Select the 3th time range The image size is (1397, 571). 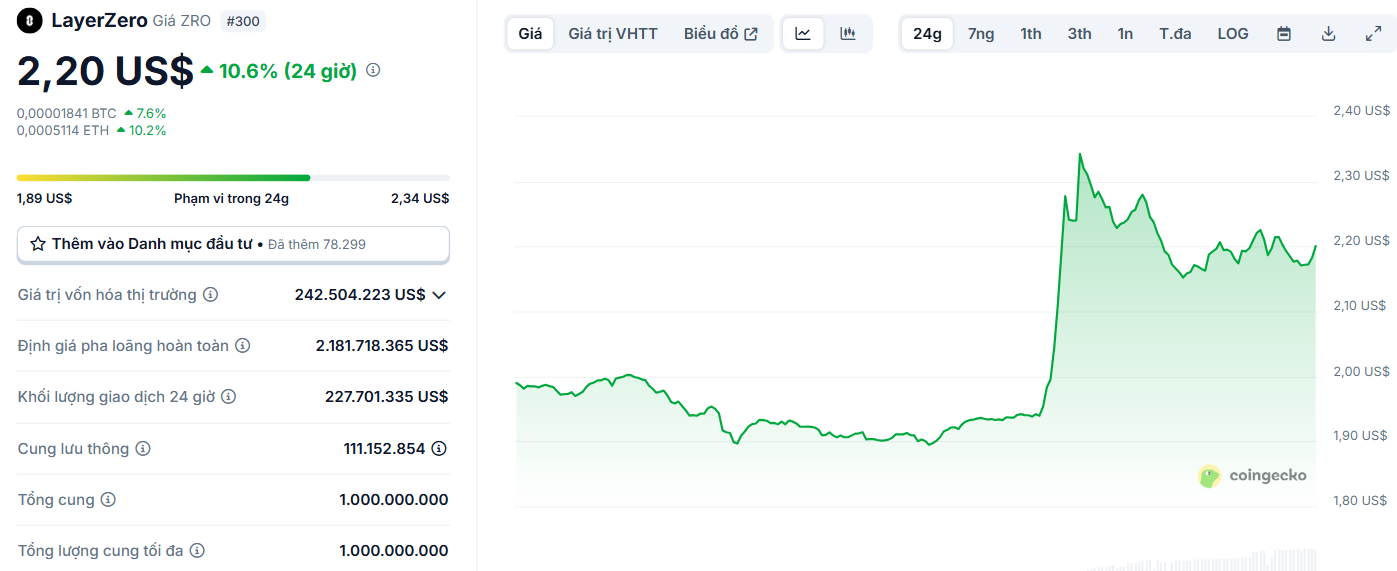coord(1079,34)
